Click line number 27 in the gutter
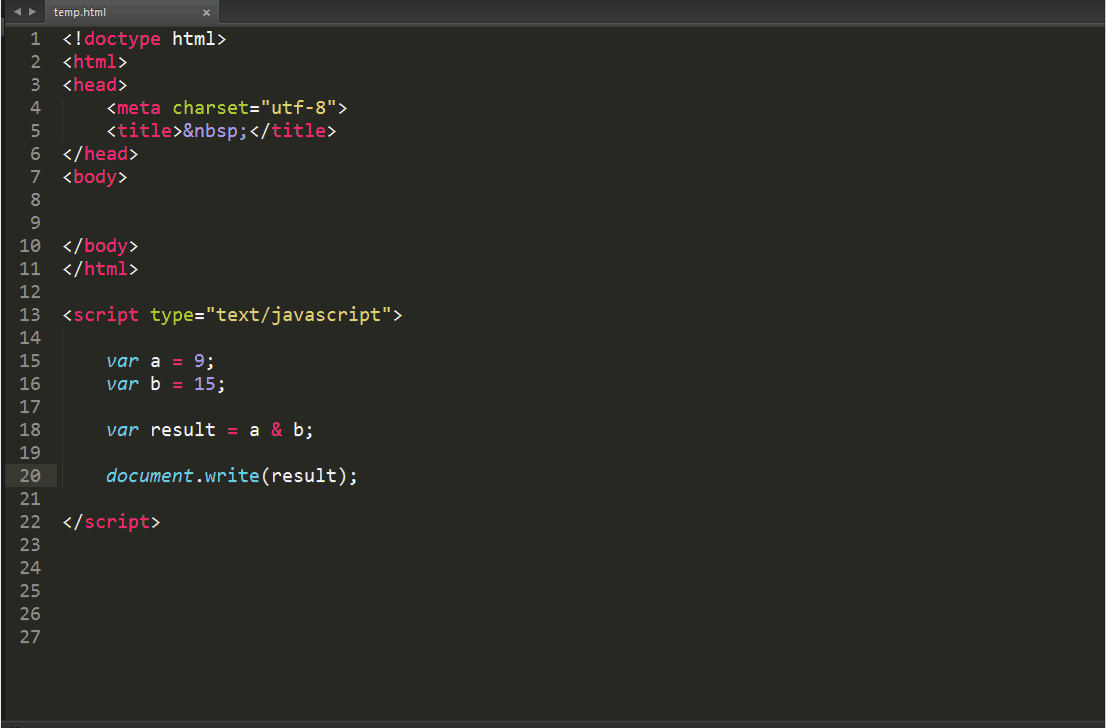The width and height of the screenshot is (1106, 728). (x=30, y=637)
